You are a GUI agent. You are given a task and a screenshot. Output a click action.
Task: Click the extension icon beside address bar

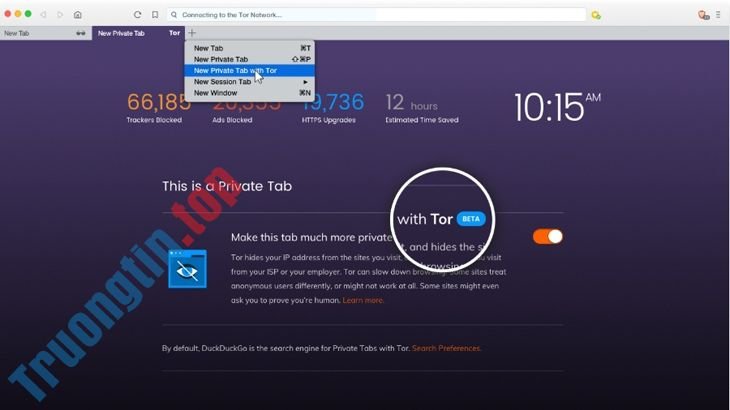click(x=595, y=15)
